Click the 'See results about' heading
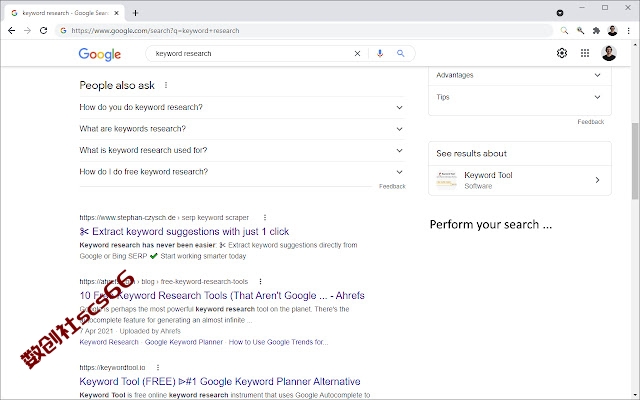The width and height of the screenshot is (640, 400). 471,153
